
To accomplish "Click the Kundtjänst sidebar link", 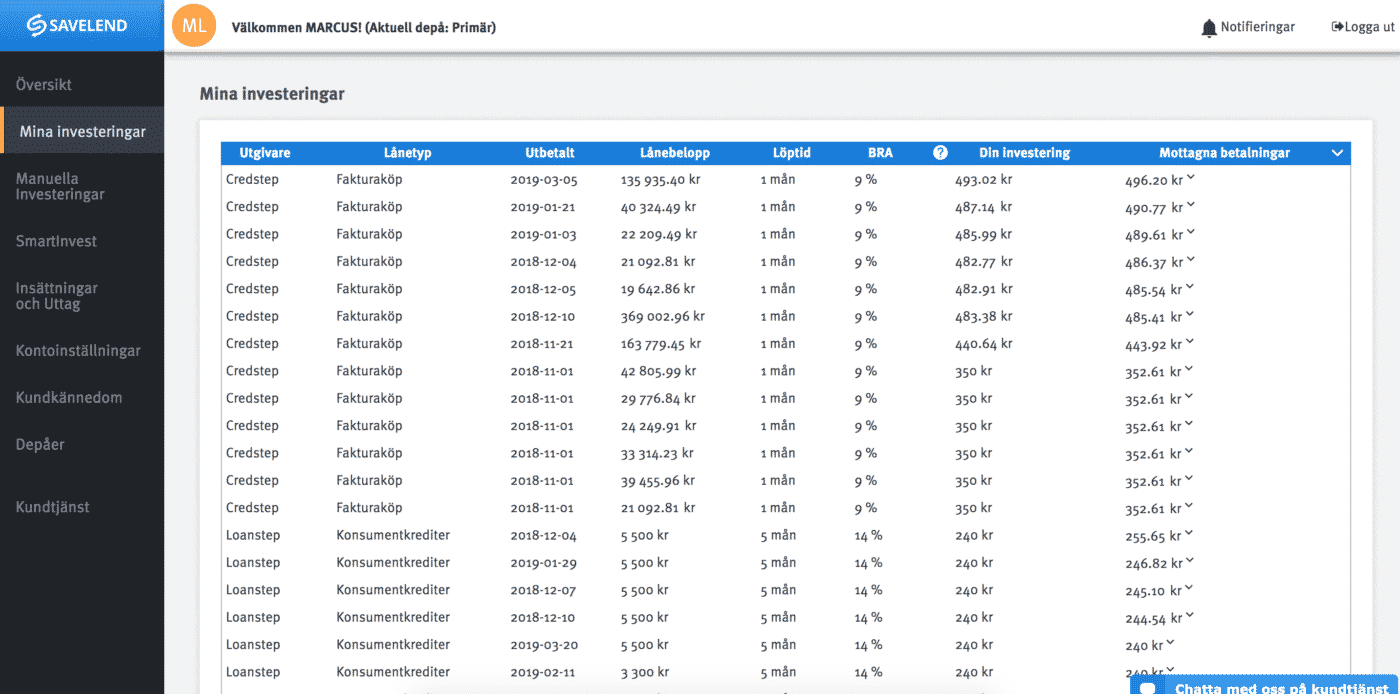I will (x=52, y=507).
